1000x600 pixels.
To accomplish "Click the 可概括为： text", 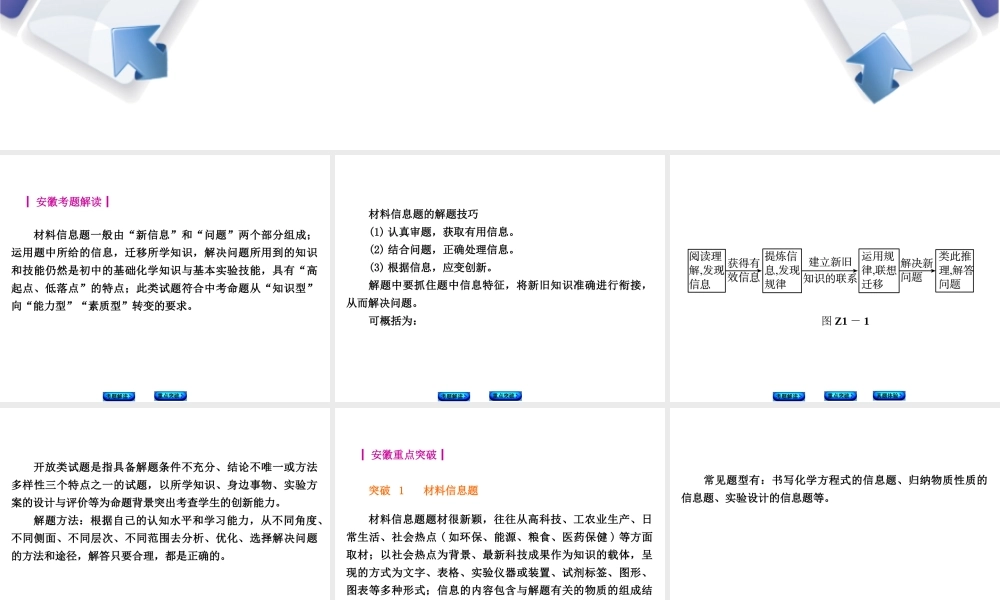I will pyautogui.click(x=393, y=321).
